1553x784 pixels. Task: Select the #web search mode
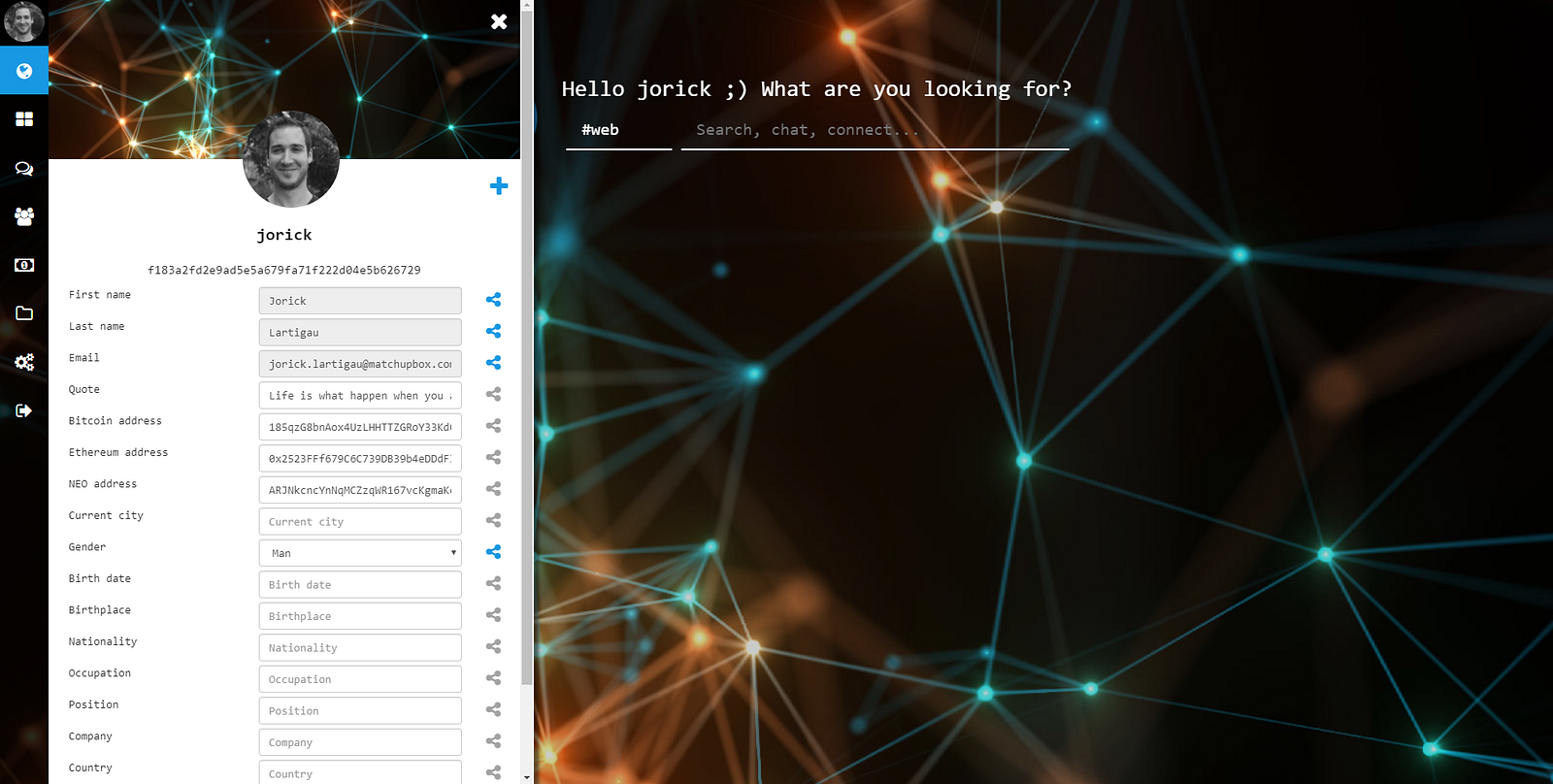click(x=619, y=130)
